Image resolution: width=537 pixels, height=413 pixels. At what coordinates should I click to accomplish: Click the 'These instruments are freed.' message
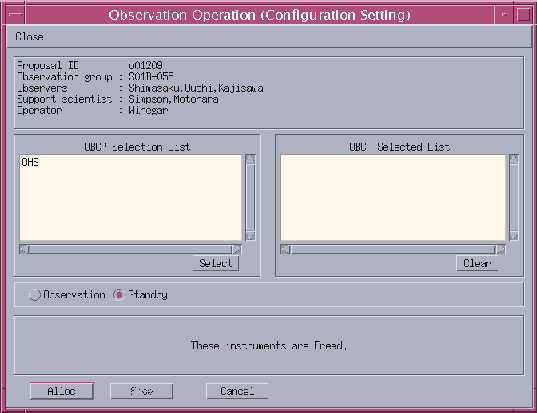click(269, 345)
